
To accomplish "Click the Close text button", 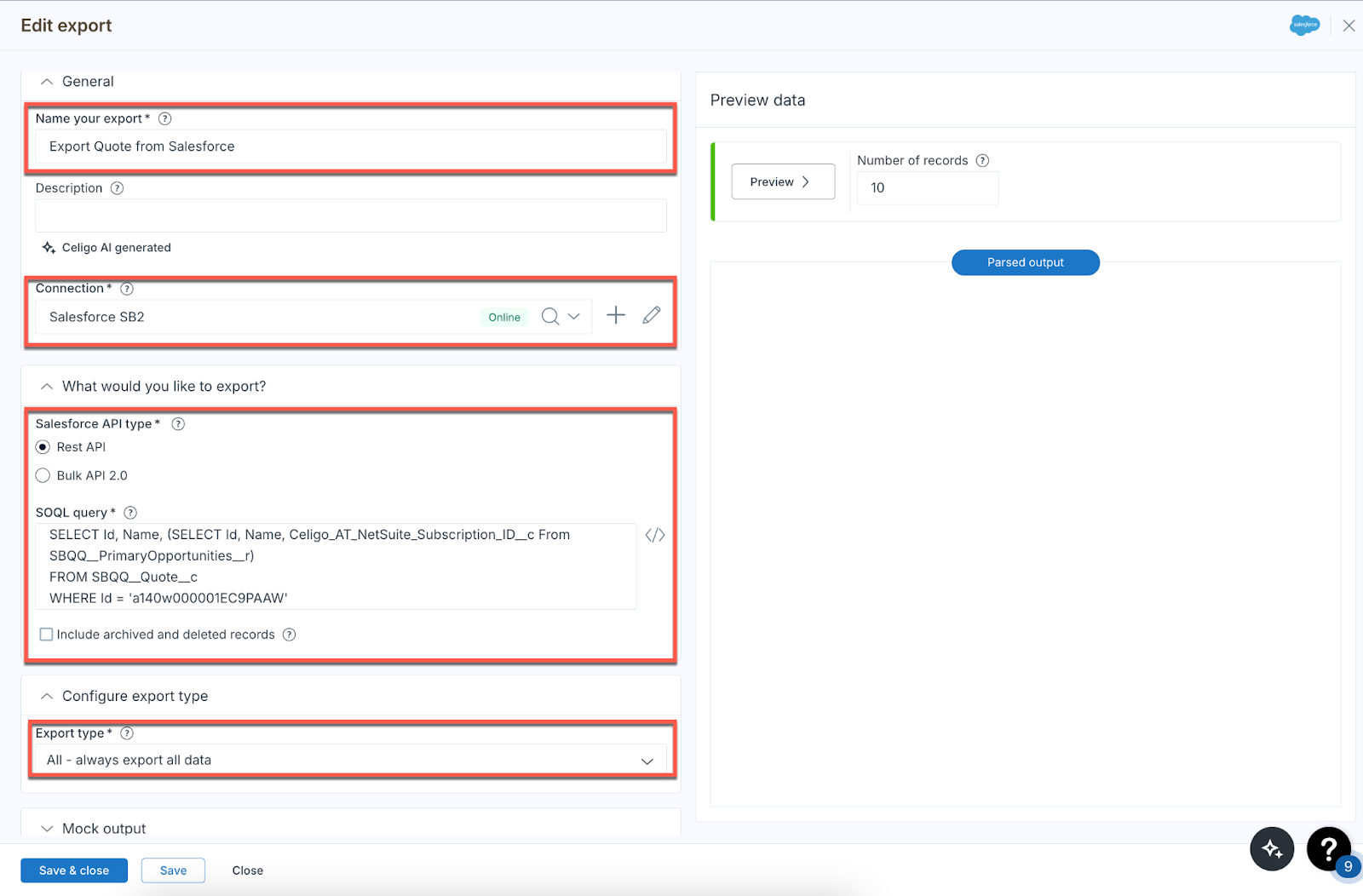I will point(248,870).
